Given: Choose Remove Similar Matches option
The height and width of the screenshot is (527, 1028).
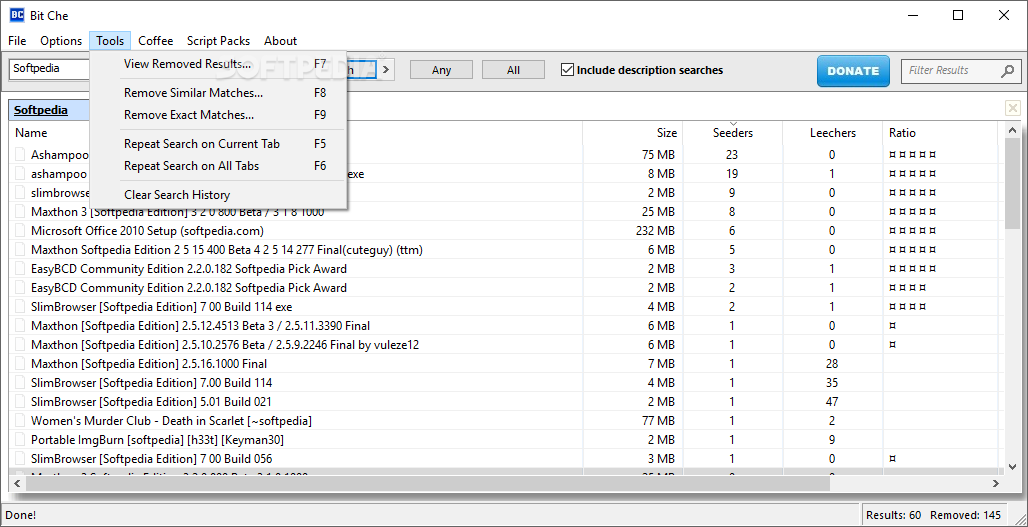Looking at the screenshot, I should coord(218,93).
